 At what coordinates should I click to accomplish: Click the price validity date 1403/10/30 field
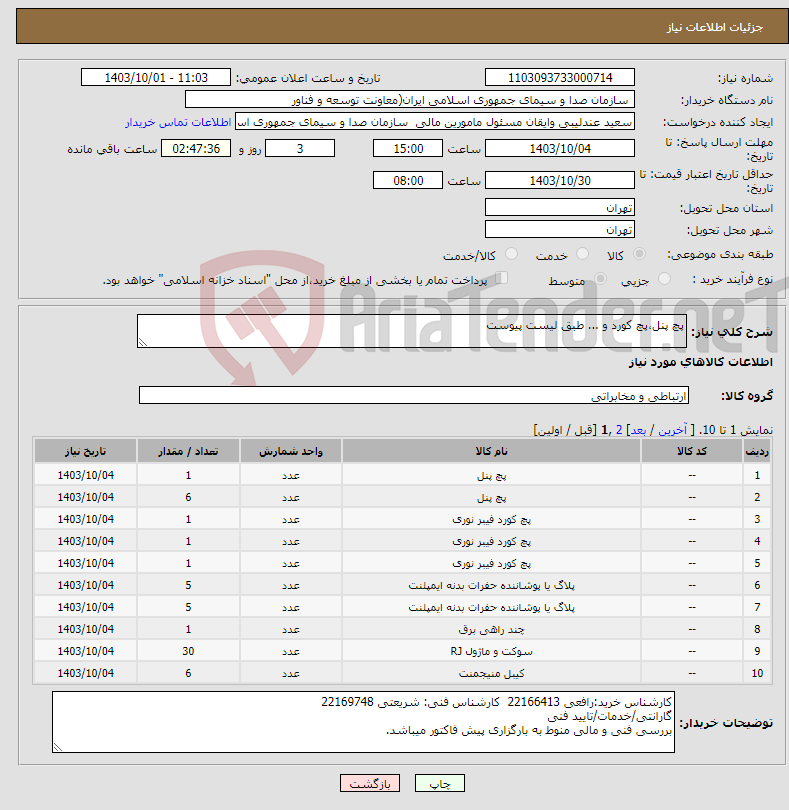(x=560, y=180)
